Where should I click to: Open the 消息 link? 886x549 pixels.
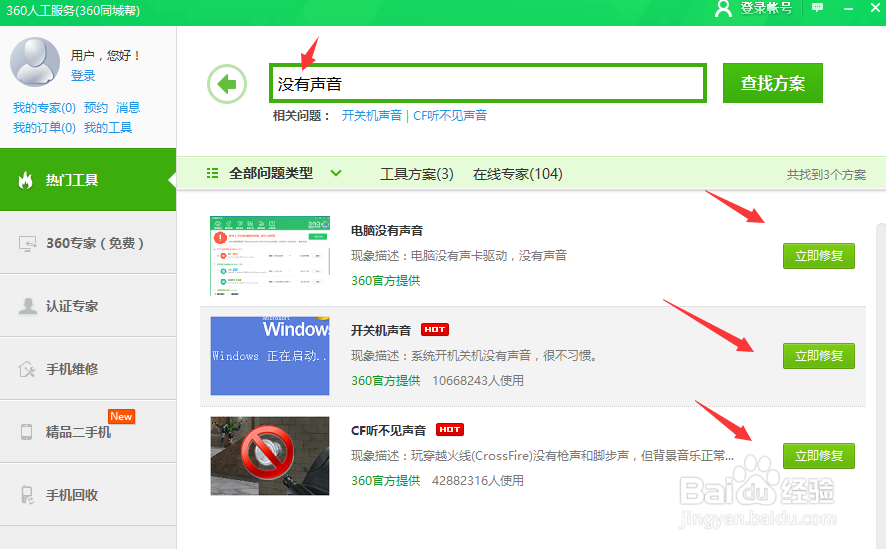[128, 107]
